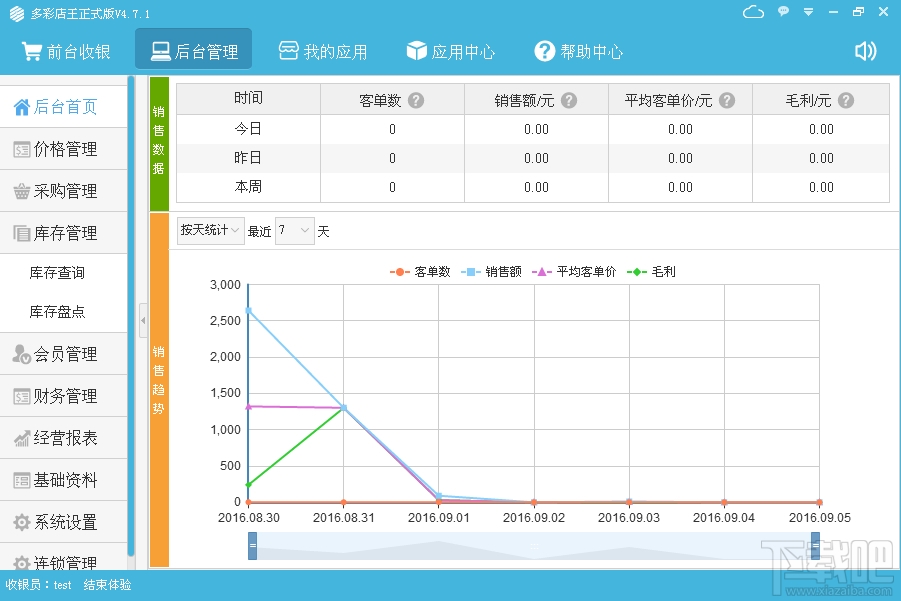Toggle the 毛利 legend series

point(651,272)
